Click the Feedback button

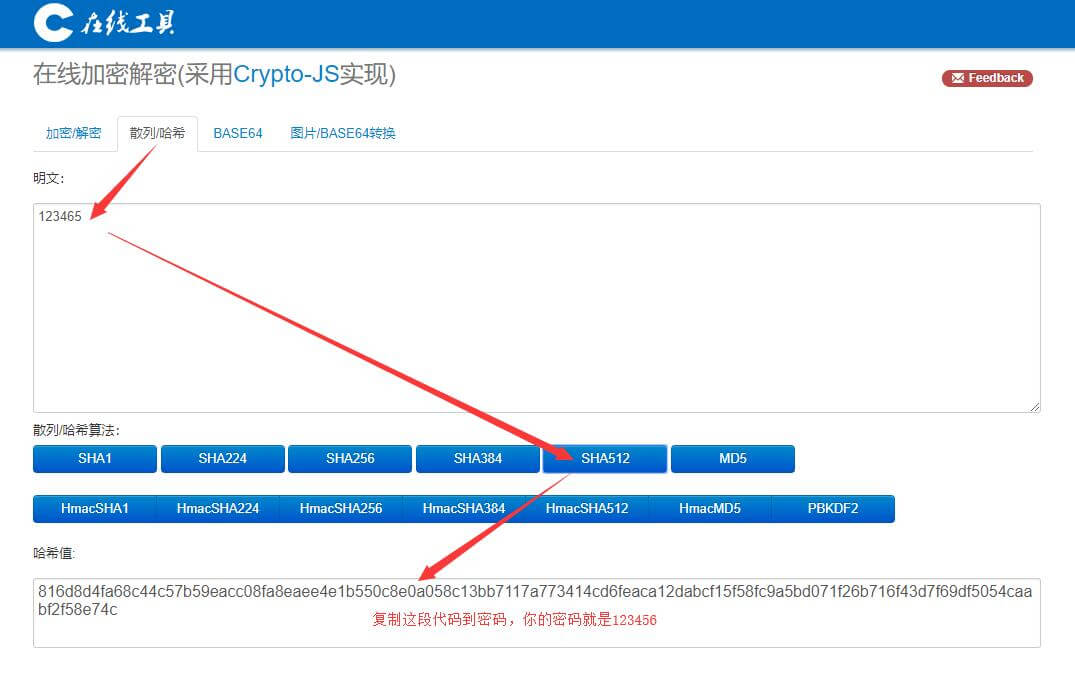987,78
